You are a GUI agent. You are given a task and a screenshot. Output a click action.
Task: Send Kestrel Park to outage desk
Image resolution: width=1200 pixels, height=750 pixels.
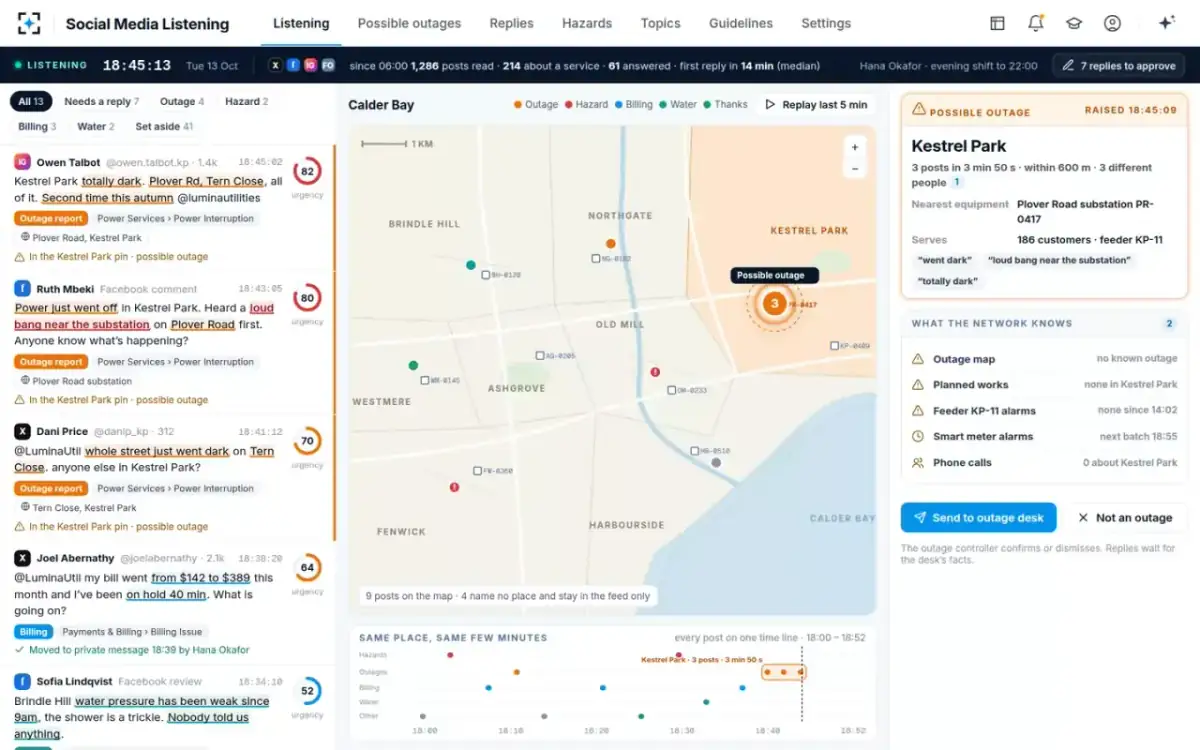click(x=978, y=518)
